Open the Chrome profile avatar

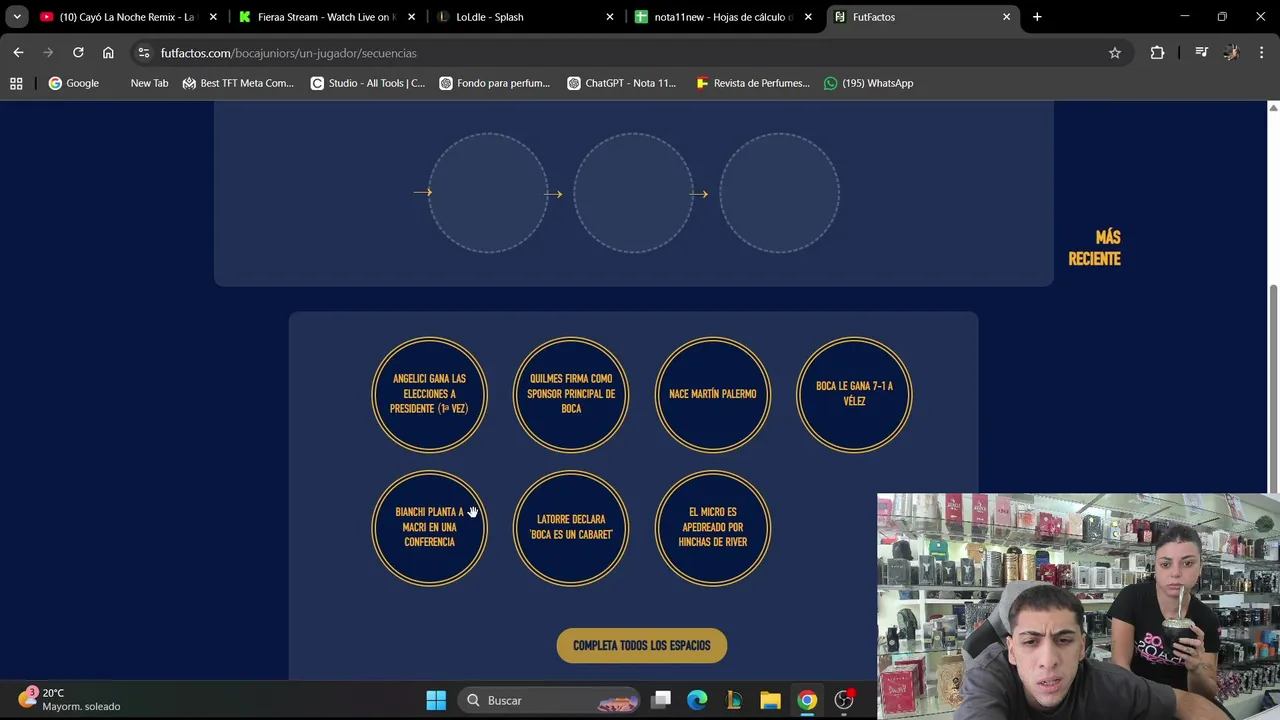tap(1231, 53)
